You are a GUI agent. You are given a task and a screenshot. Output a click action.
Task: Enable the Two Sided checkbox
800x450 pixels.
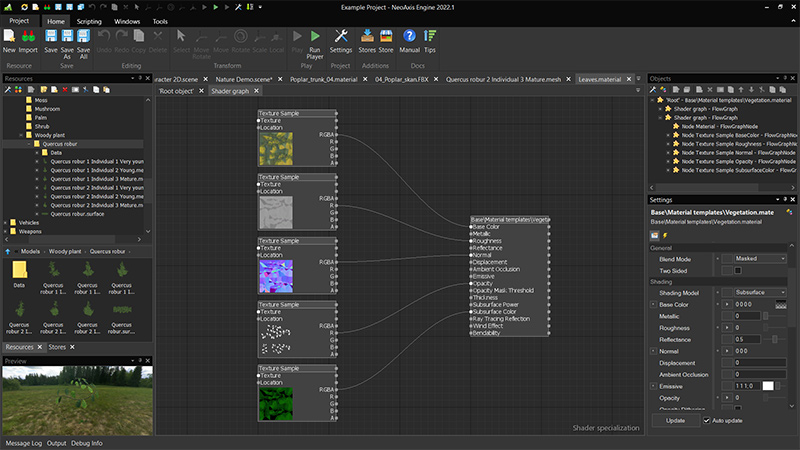pos(738,270)
